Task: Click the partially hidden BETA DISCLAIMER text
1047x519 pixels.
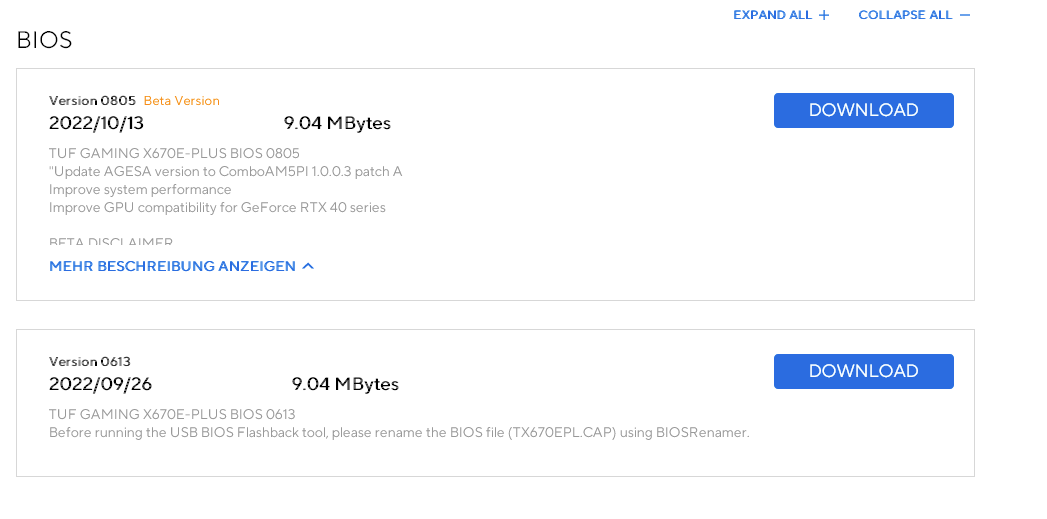Action: coord(111,242)
